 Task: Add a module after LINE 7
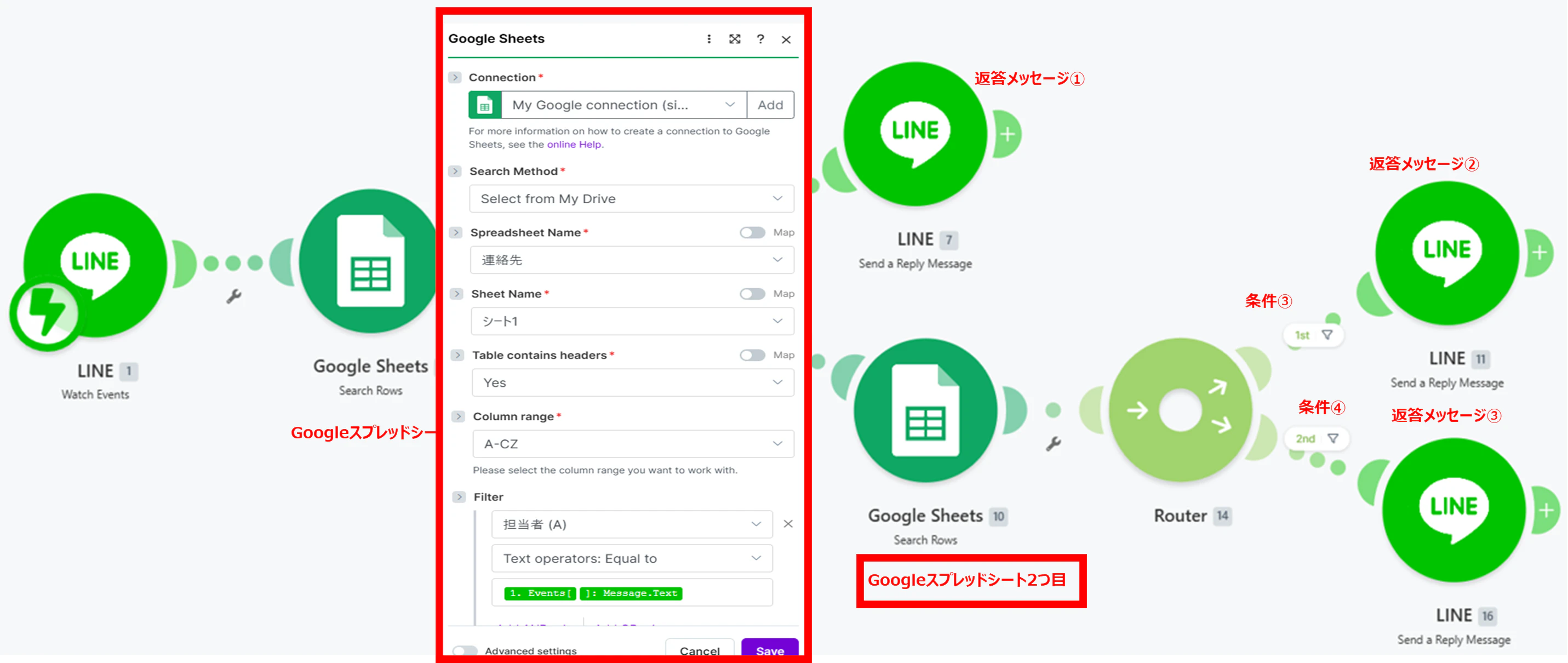pos(1008,134)
